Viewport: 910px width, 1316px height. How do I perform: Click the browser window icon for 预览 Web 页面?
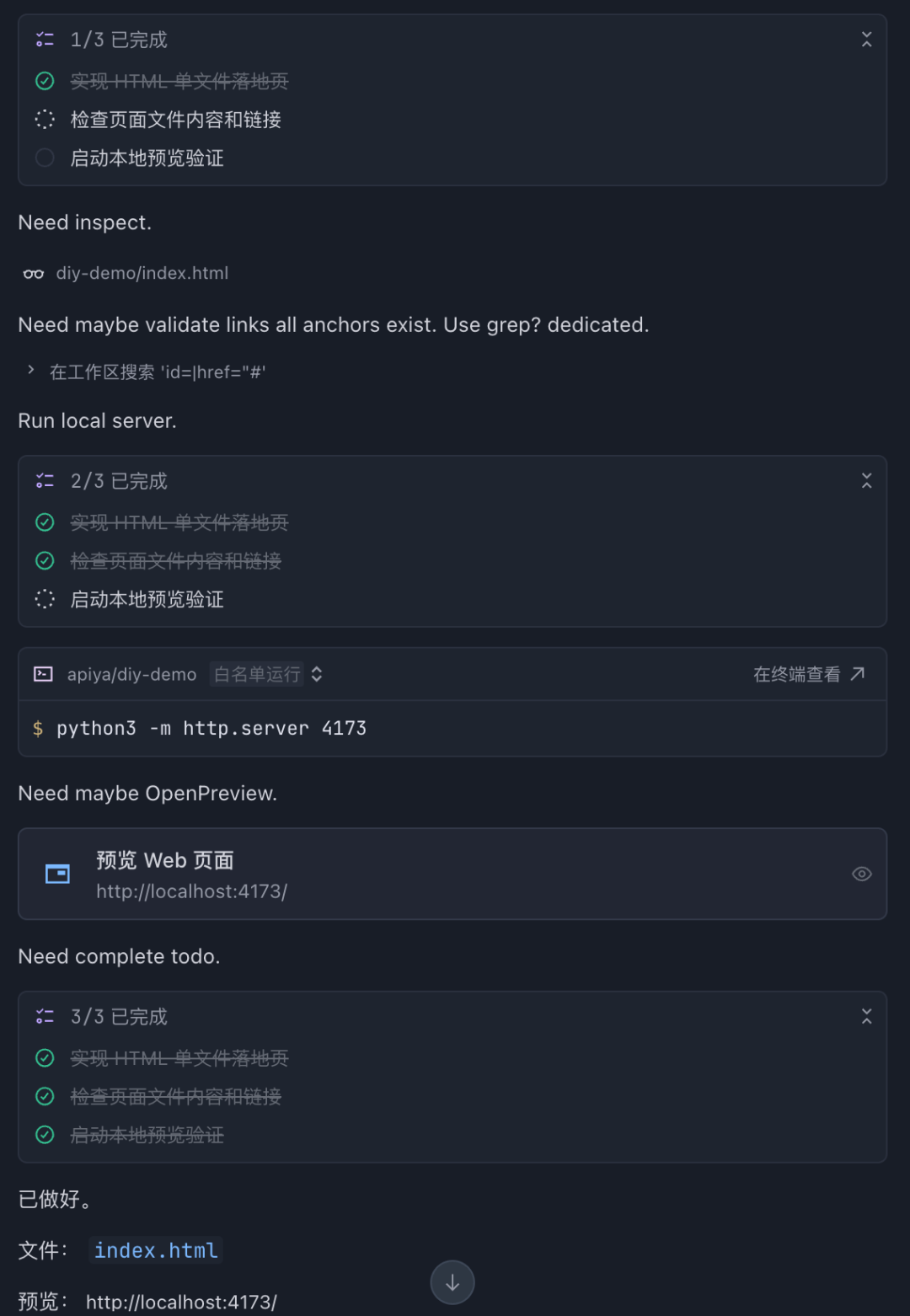[57, 874]
